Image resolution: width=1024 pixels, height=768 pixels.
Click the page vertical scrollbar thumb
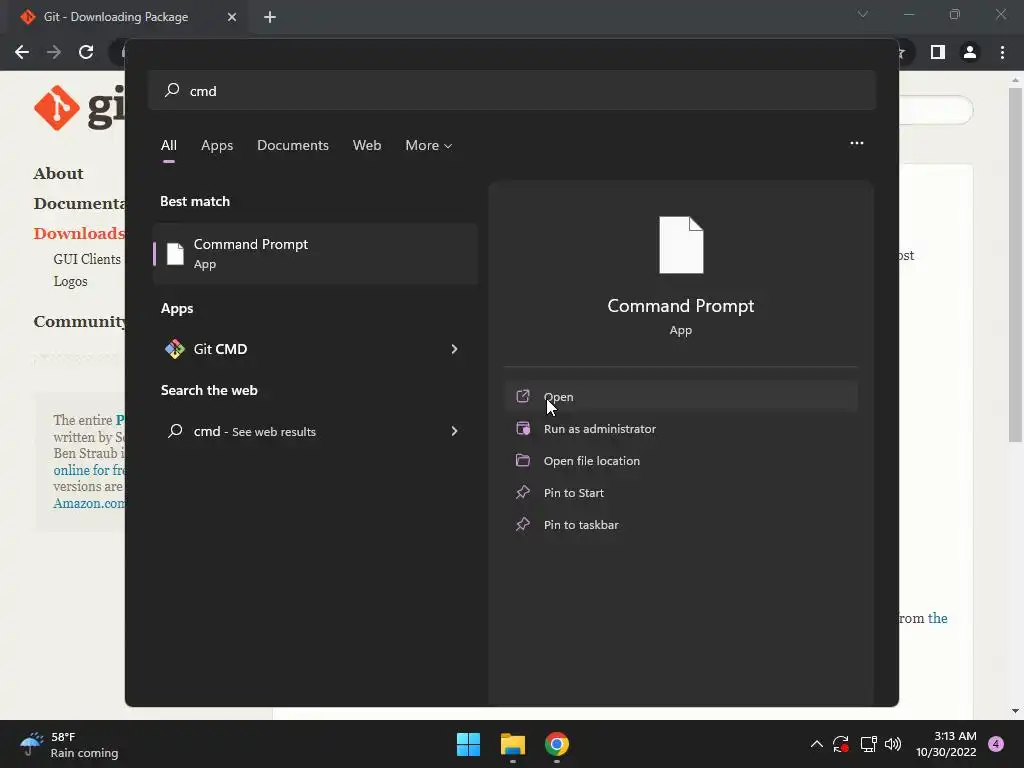[x=1015, y=264]
